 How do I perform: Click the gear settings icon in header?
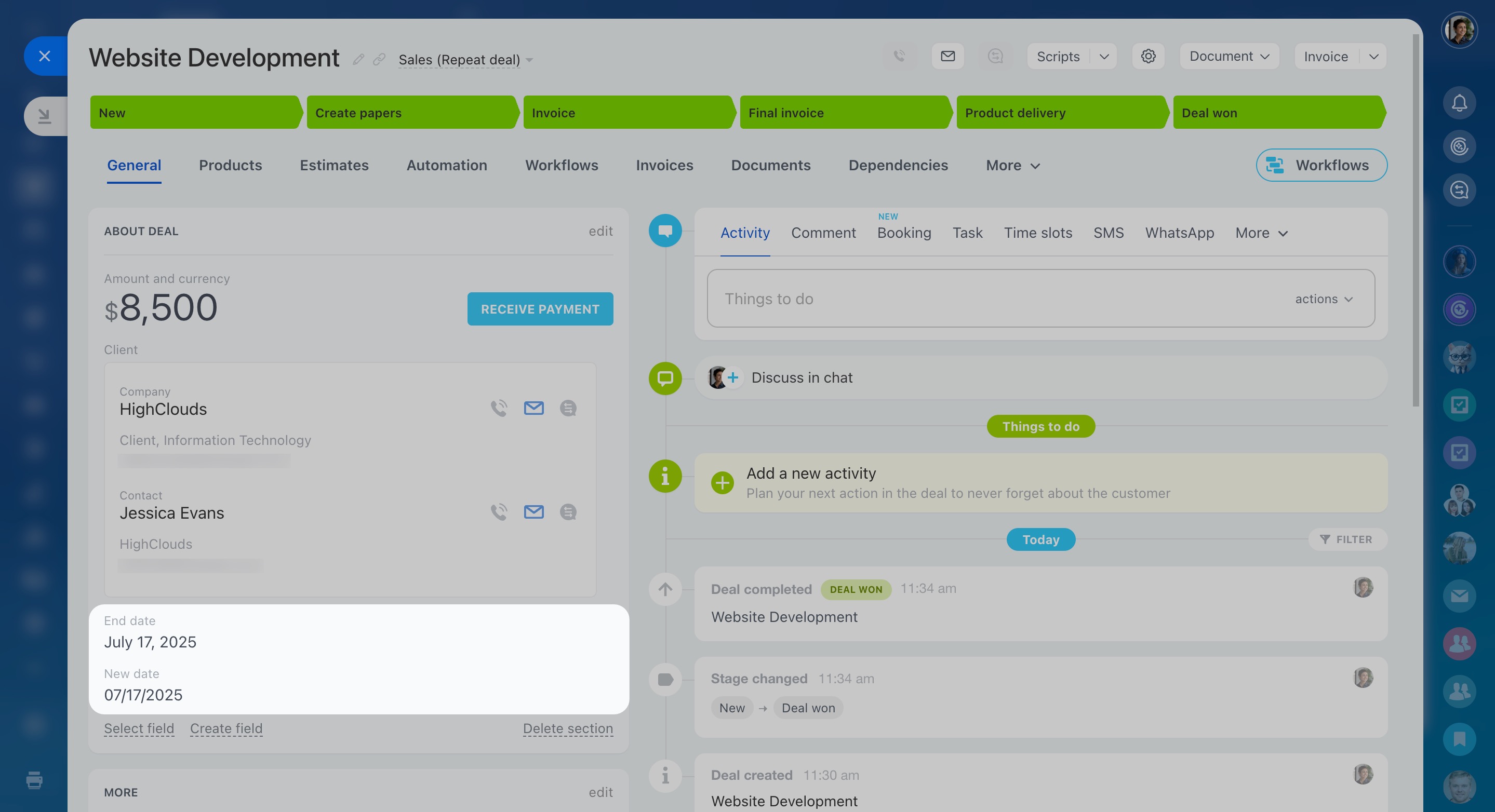pyautogui.click(x=1148, y=56)
